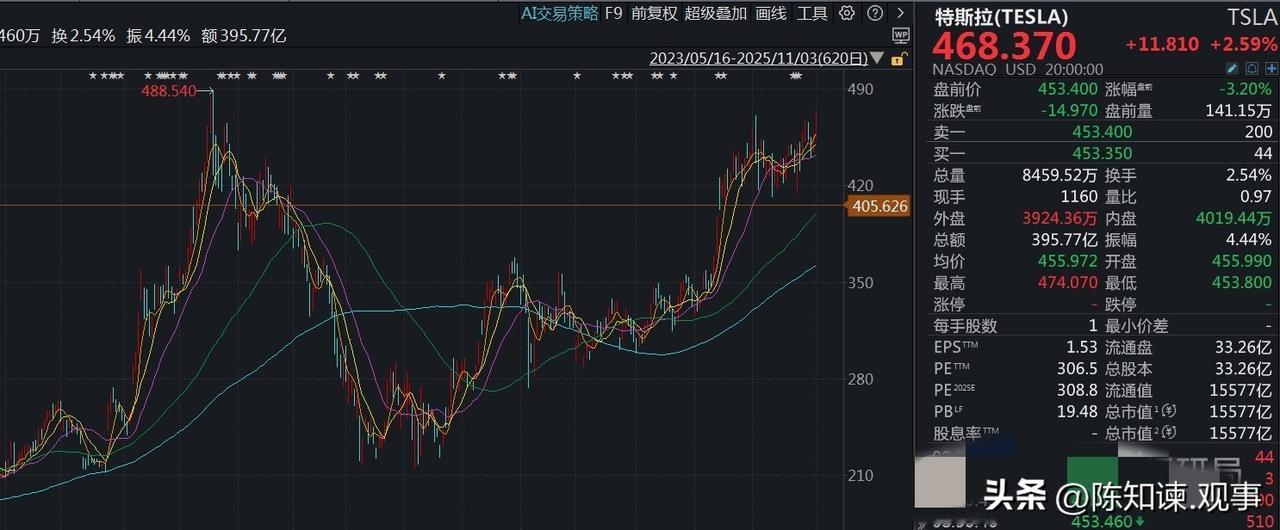
Task: Click 盘前量 value 141.15万
Action: (1237, 111)
